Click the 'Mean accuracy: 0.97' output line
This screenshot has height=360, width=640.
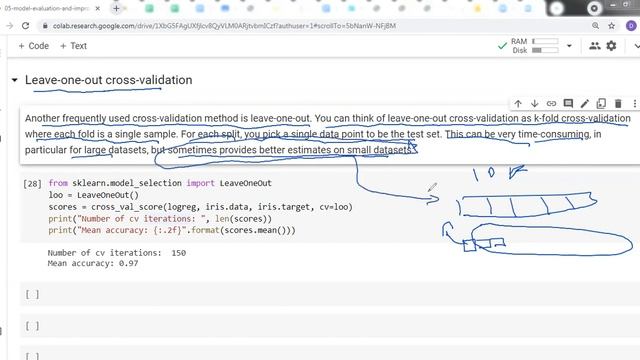(93, 263)
